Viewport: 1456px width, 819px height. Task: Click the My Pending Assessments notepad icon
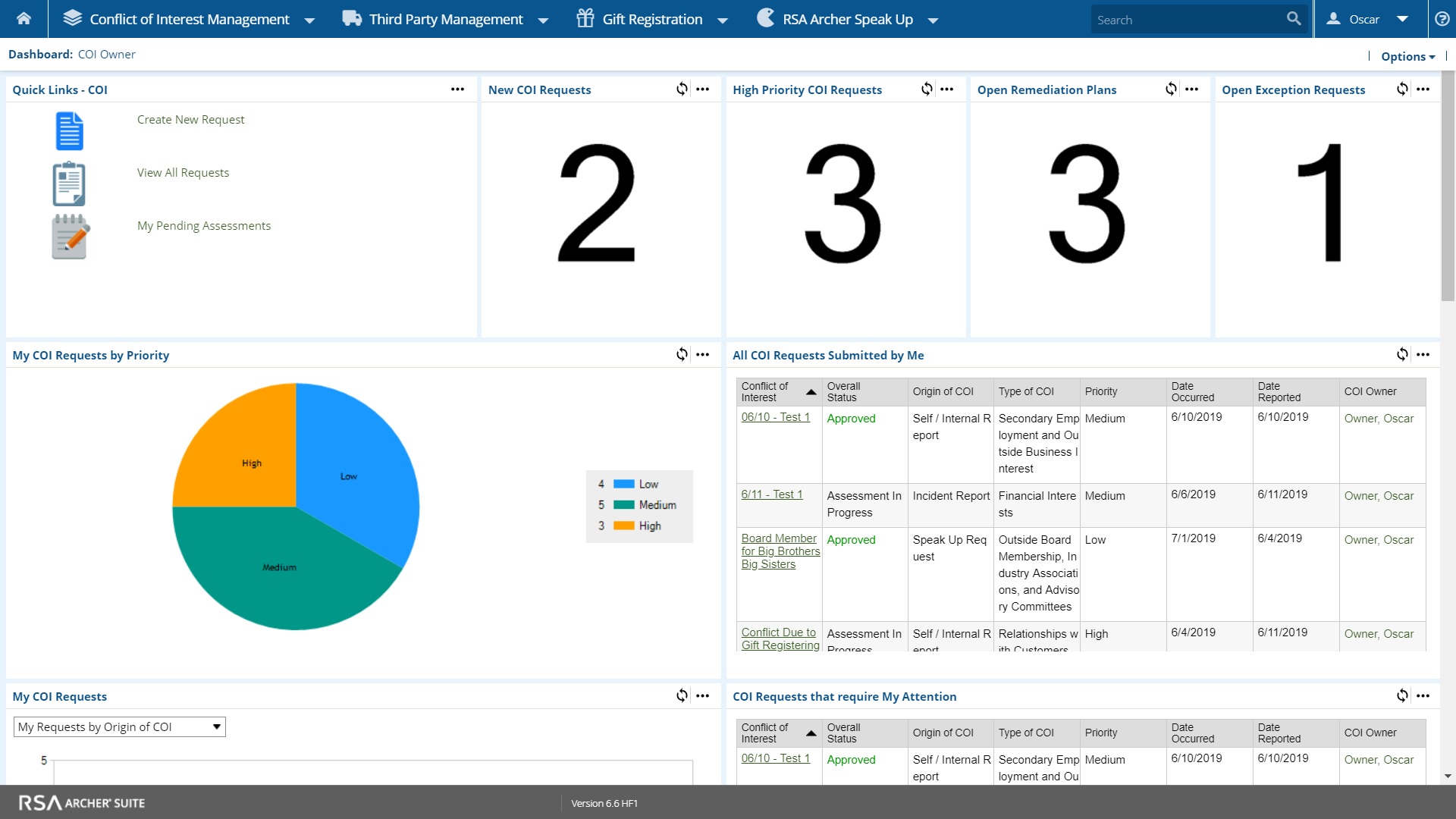point(70,237)
